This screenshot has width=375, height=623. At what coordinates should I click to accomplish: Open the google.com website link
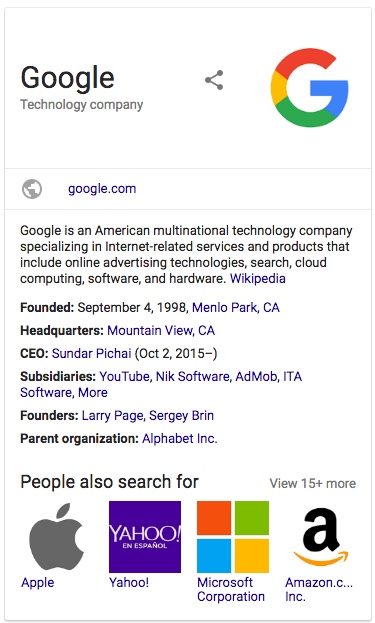(x=102, y=189)
